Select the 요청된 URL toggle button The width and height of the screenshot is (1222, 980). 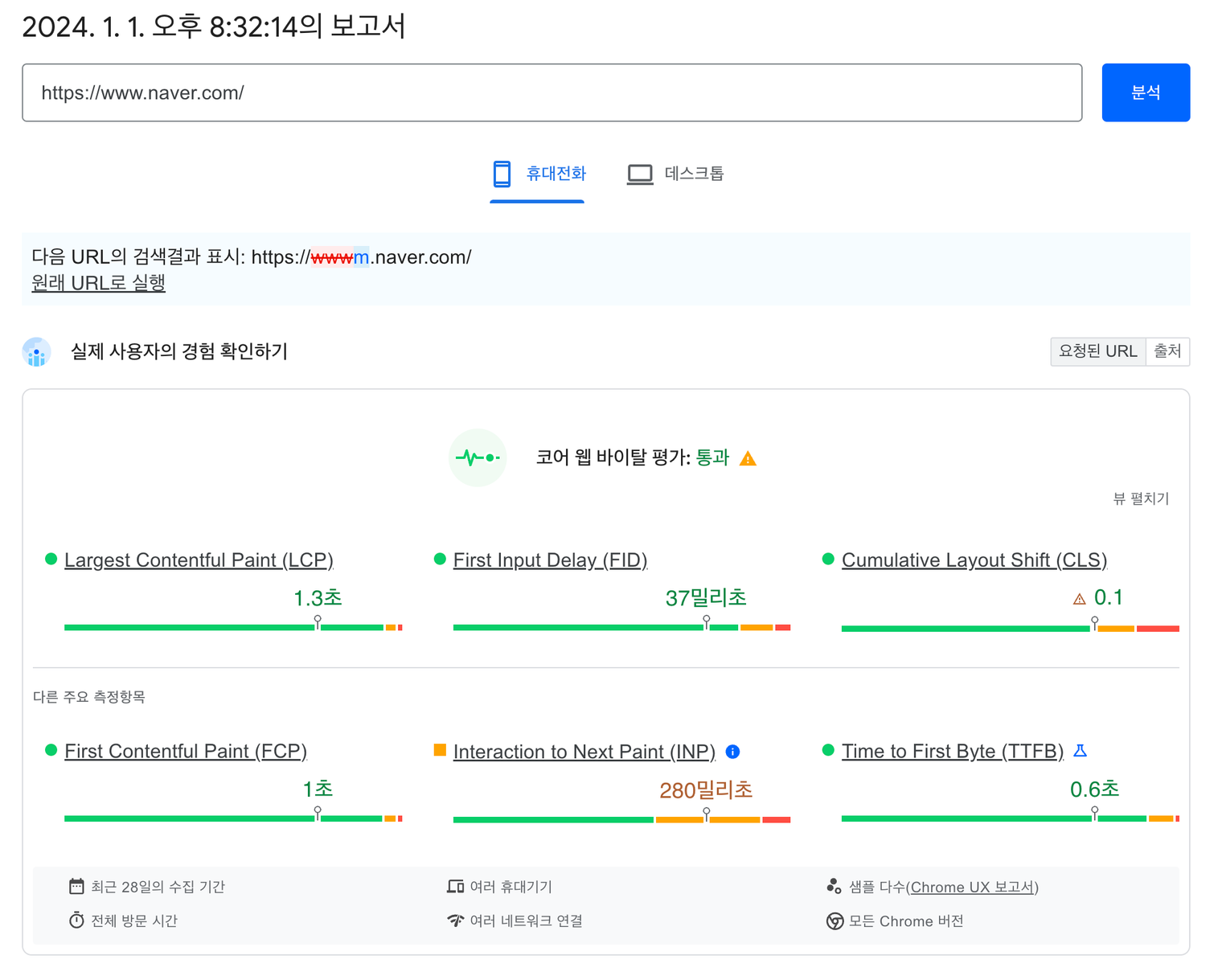(x=1097, y=351)
